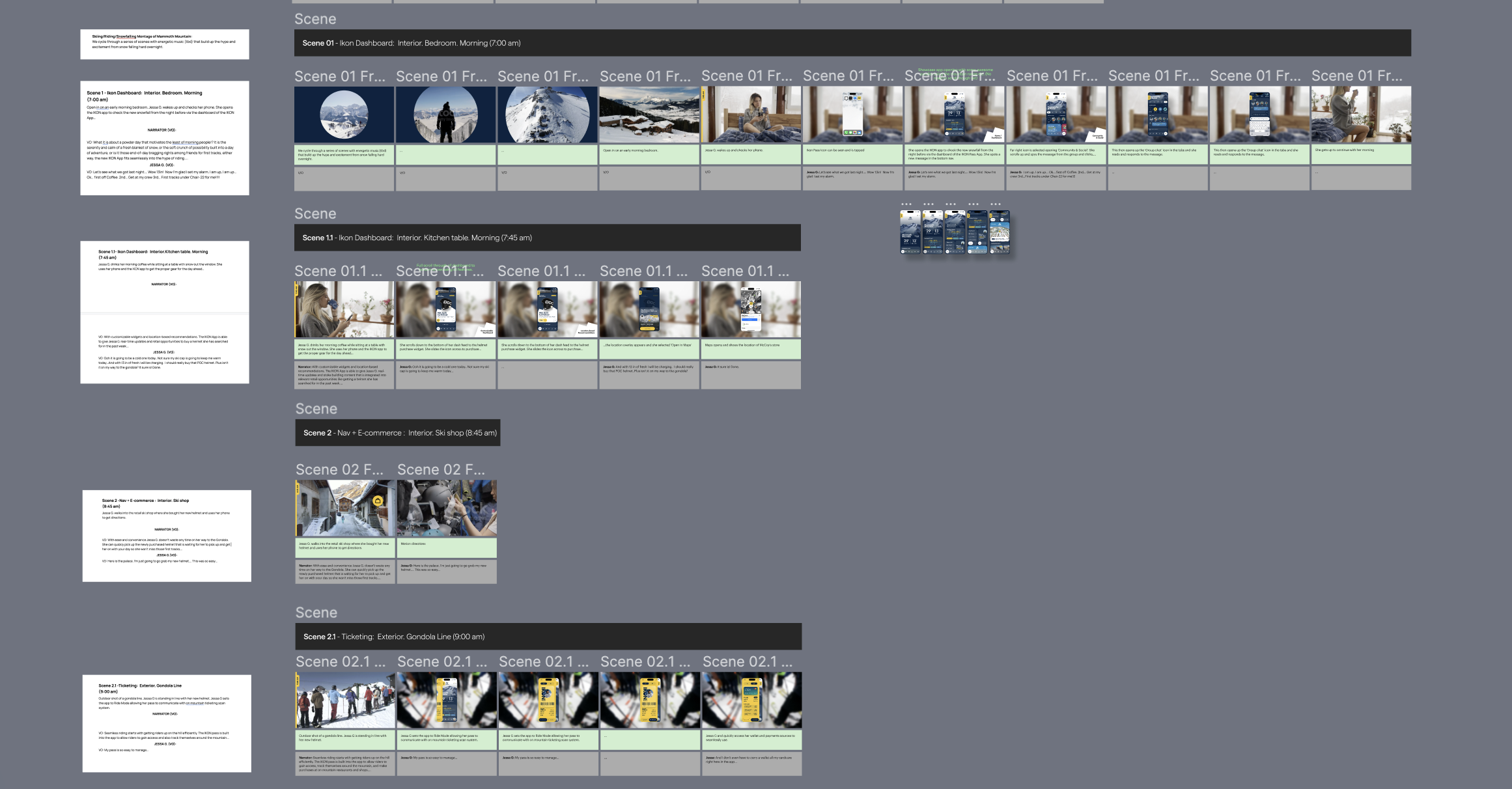The image size is (1512, 789).
Task: Select the helmet frame labeled Customizable Dashboard
Action: (445, 309)
